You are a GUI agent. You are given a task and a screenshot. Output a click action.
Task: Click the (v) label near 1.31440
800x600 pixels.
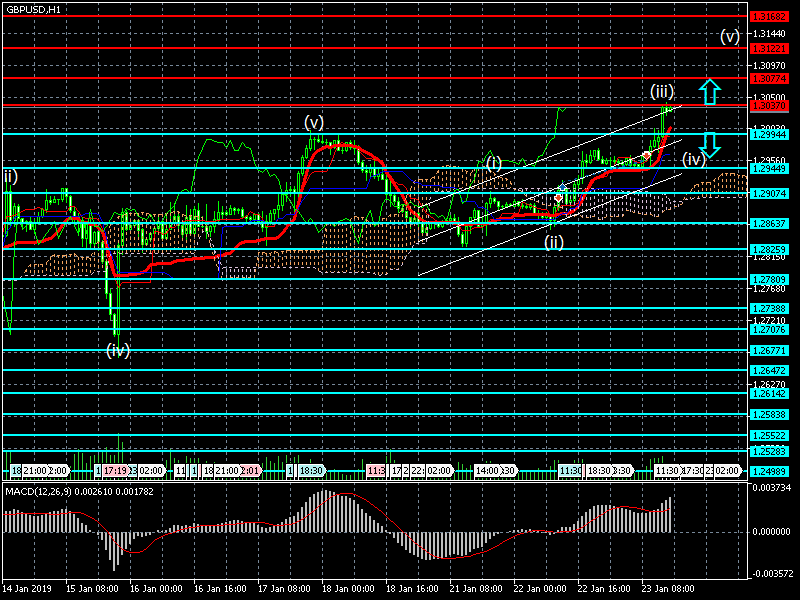tap(730, 37)
